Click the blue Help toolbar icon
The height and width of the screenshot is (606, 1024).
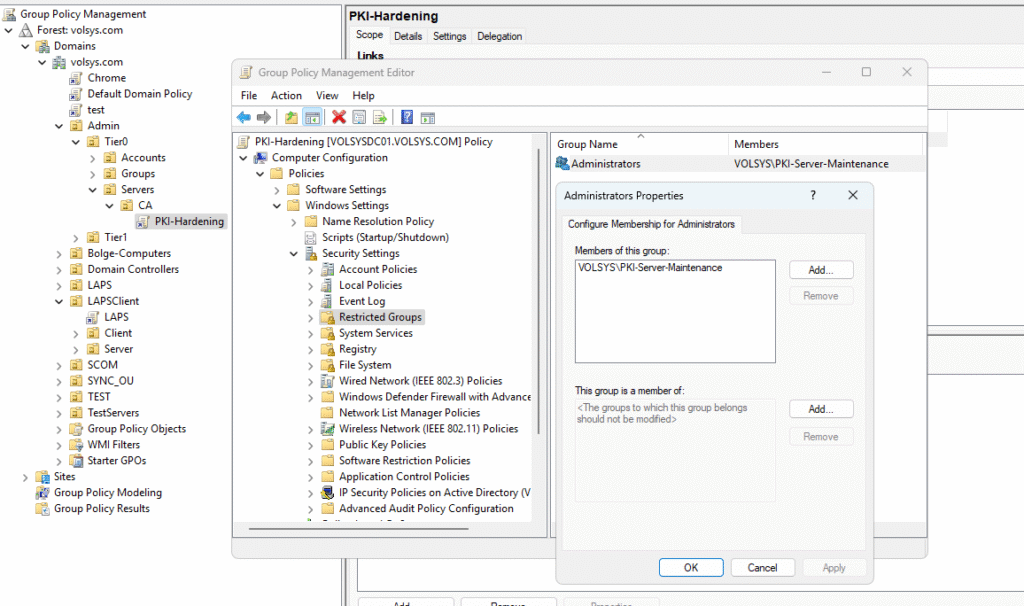point(407,117)
